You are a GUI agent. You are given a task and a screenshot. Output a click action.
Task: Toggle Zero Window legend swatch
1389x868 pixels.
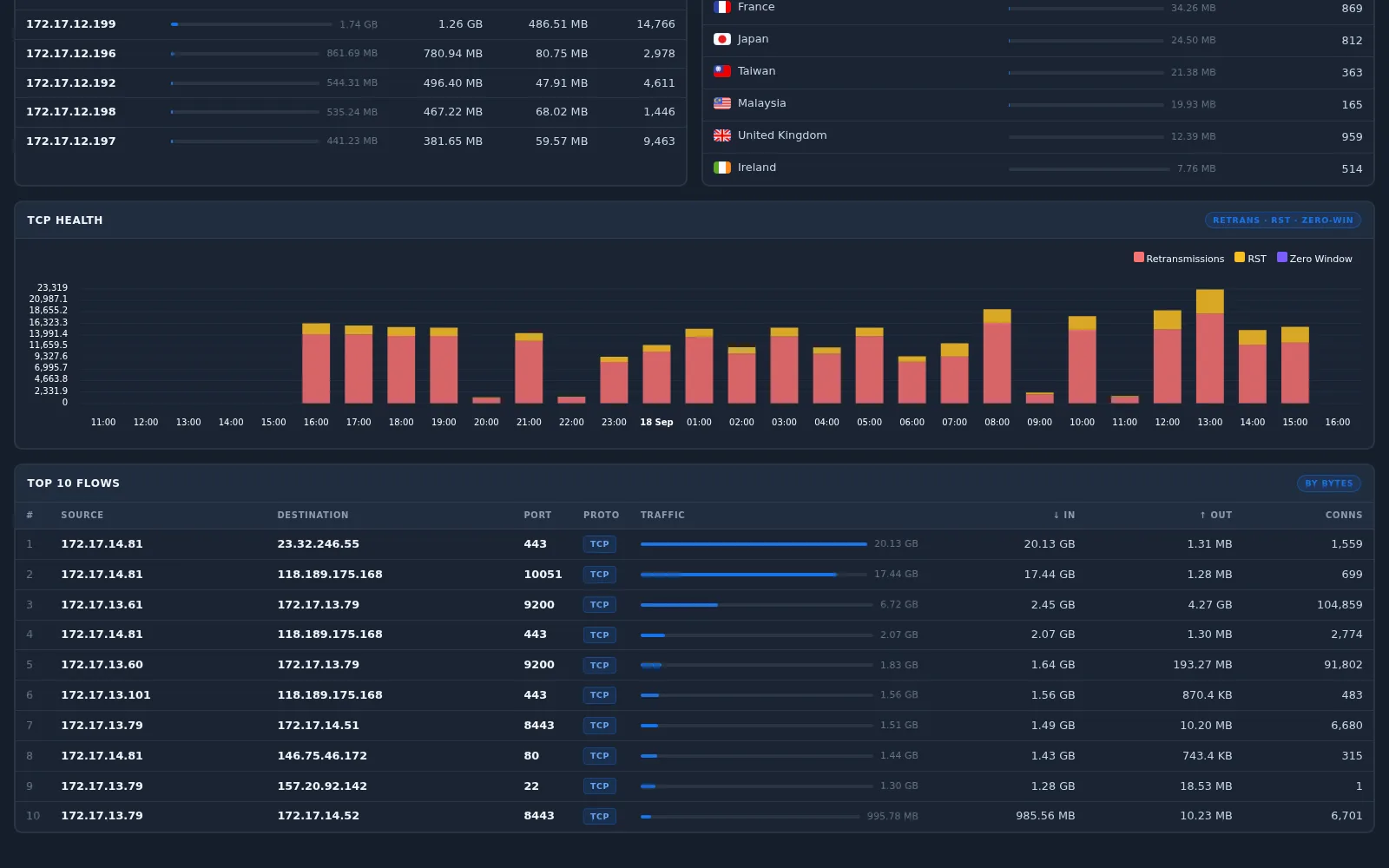point(1282,257)
